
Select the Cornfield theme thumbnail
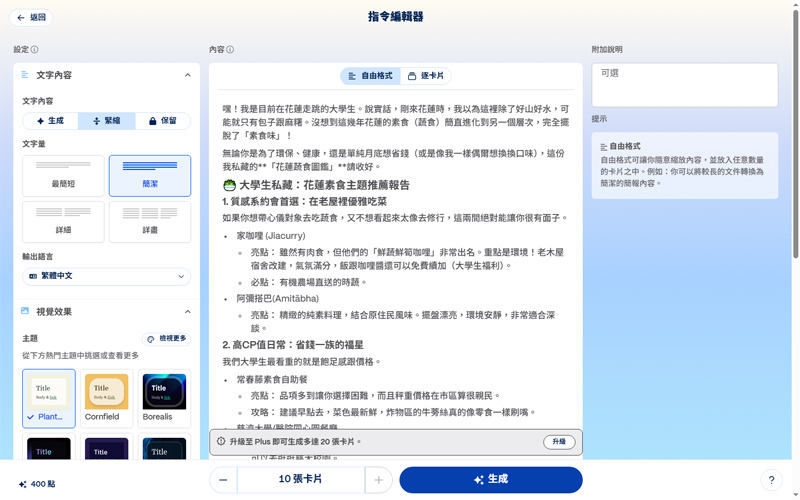[x=106, y=398]
